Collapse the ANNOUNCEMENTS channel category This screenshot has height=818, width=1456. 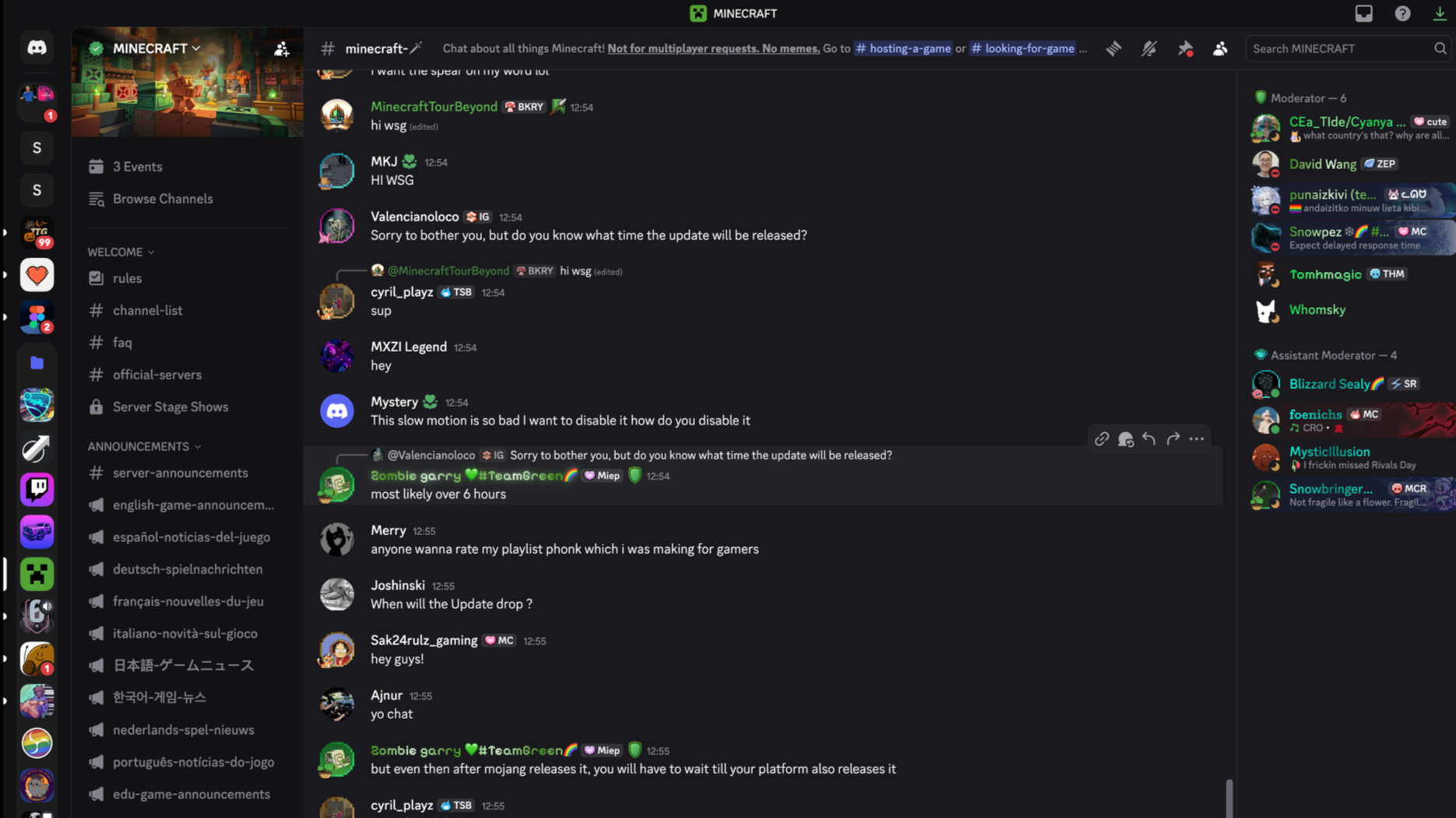[x=144, y=447]
